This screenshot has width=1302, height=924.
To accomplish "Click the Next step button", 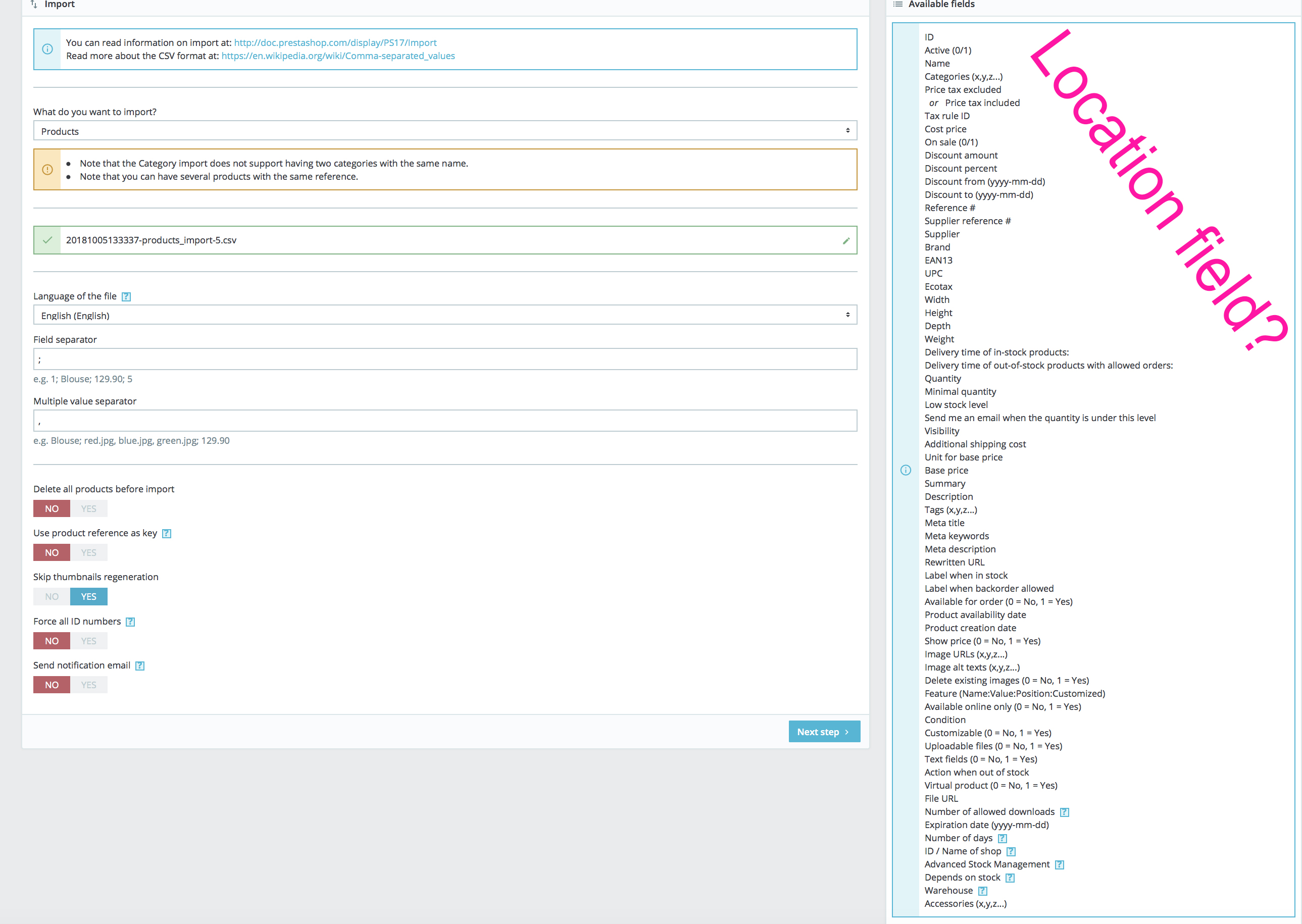I will click(x=824, y=731).
